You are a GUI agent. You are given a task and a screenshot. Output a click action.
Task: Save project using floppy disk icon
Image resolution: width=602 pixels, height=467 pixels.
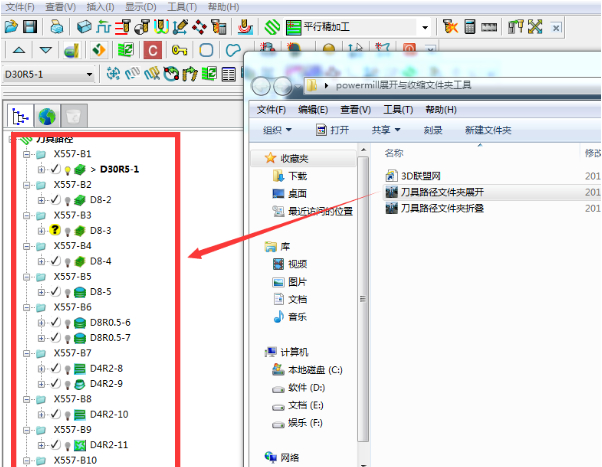30,26
